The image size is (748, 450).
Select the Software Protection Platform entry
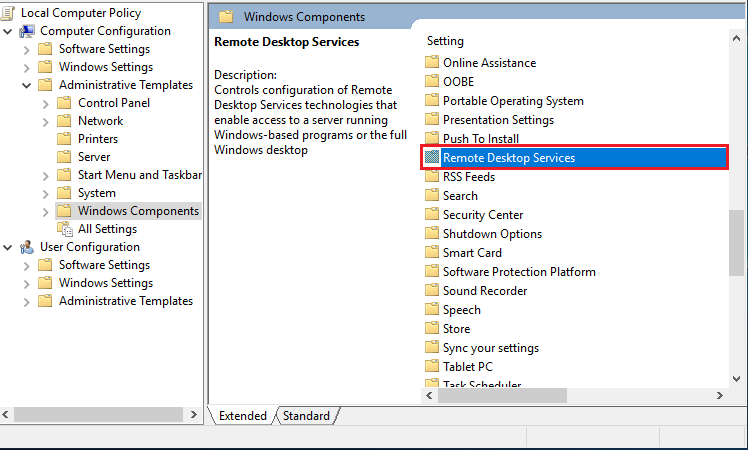coord(519,272)
